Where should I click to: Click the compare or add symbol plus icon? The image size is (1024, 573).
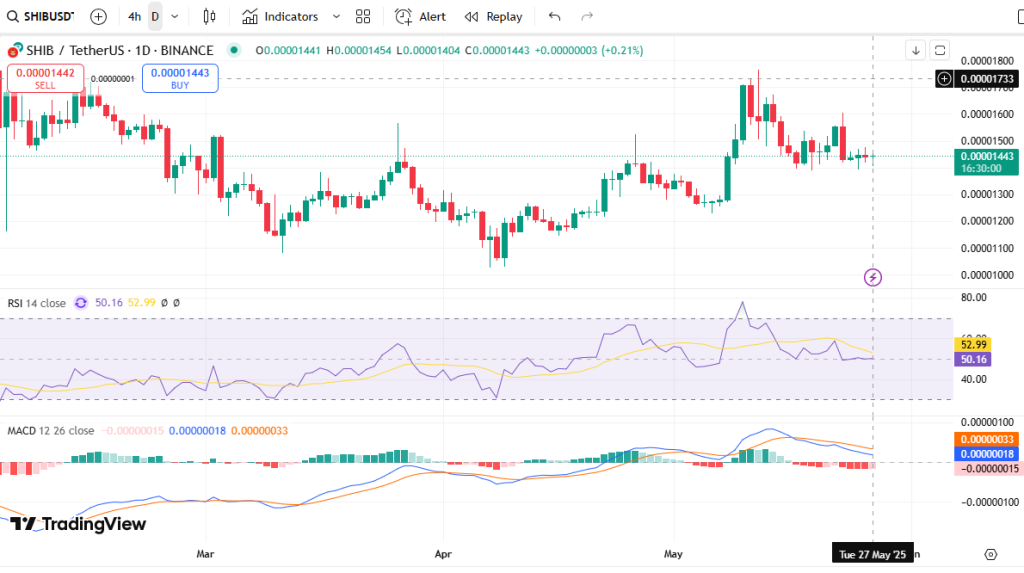pyautogui.click(x=98, y=16)
